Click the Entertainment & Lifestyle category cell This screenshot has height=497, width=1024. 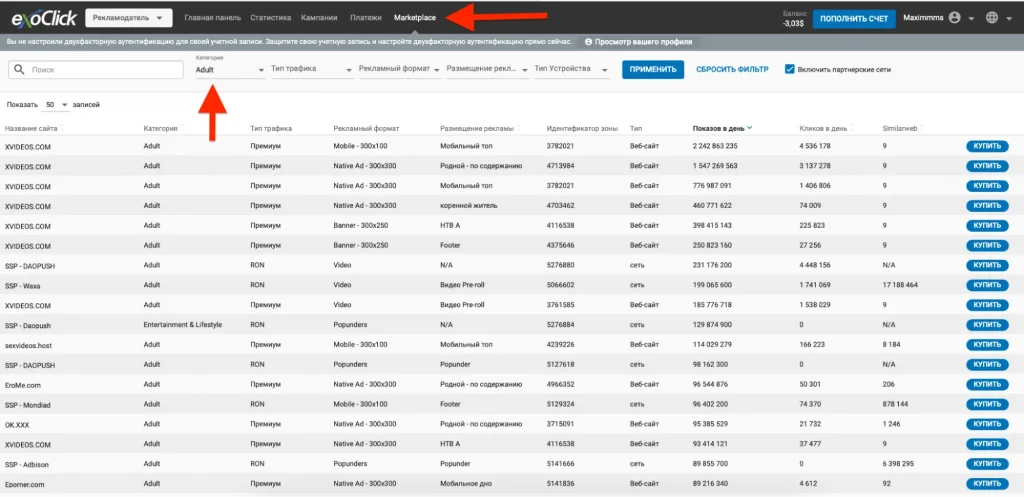click(183, 325)
